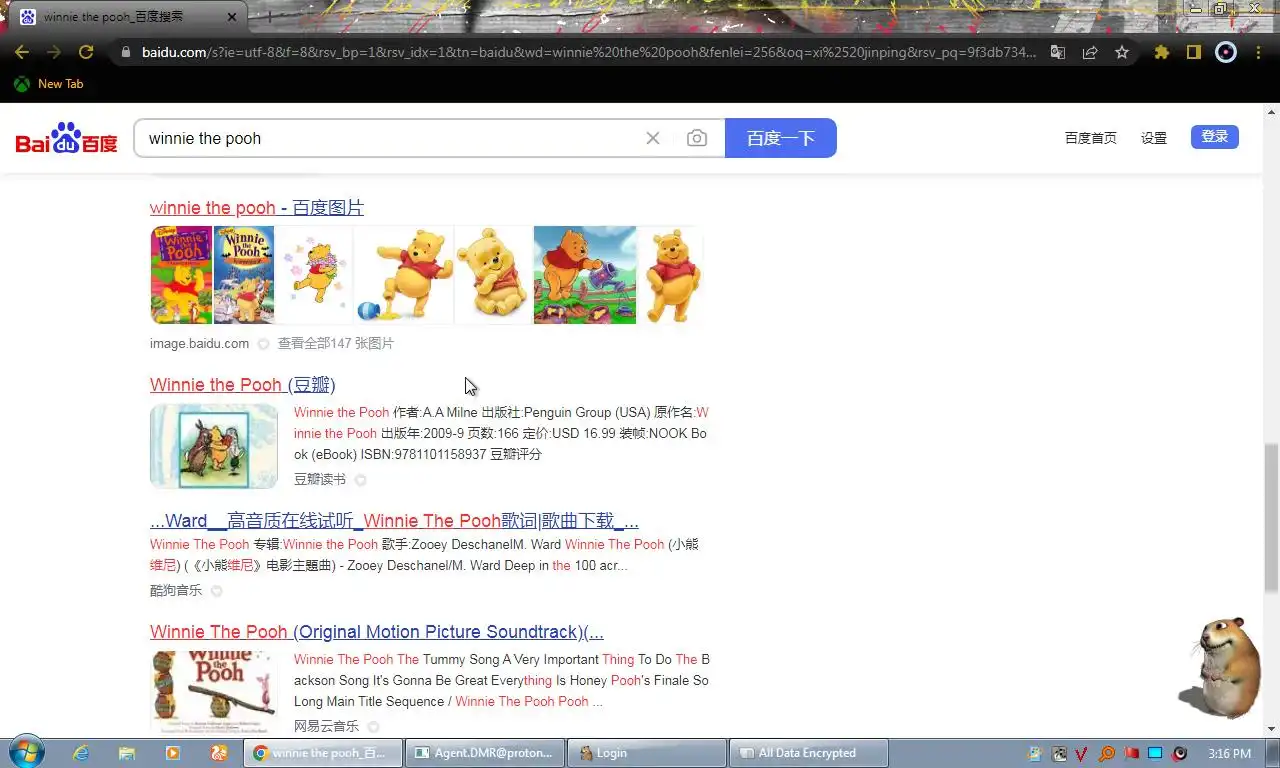Open Chrome's three-dot menu
The image size is (1280, 768).
(1258, 52)
